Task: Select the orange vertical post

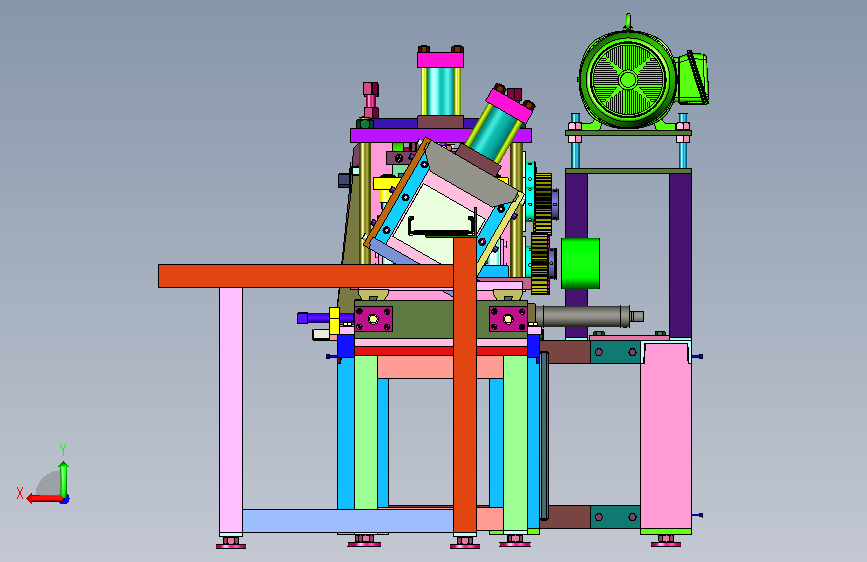Action: (x=465, y=385)
